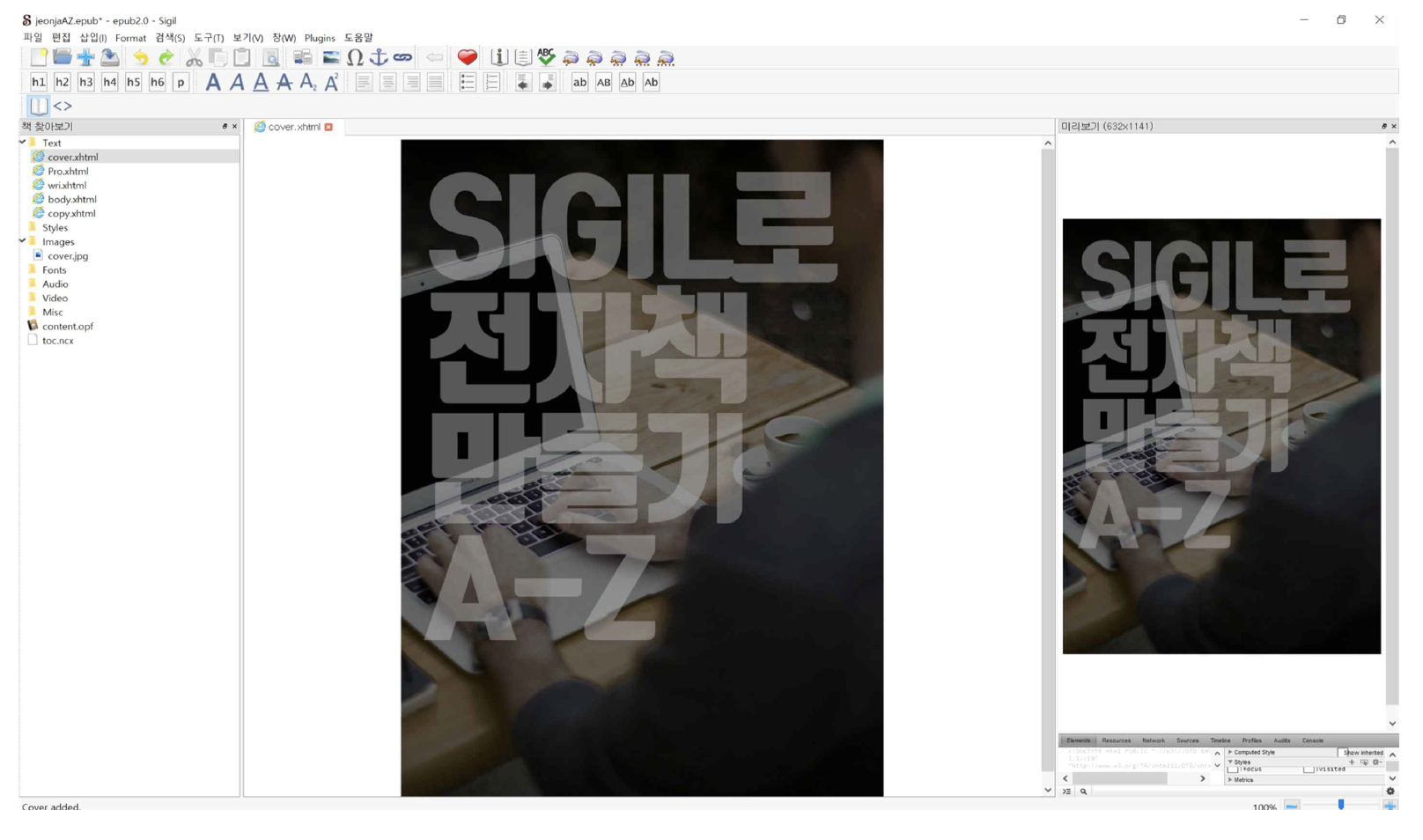Toggle underline formatting
This screenshot has height=840, width=1423.
point(261,82)
